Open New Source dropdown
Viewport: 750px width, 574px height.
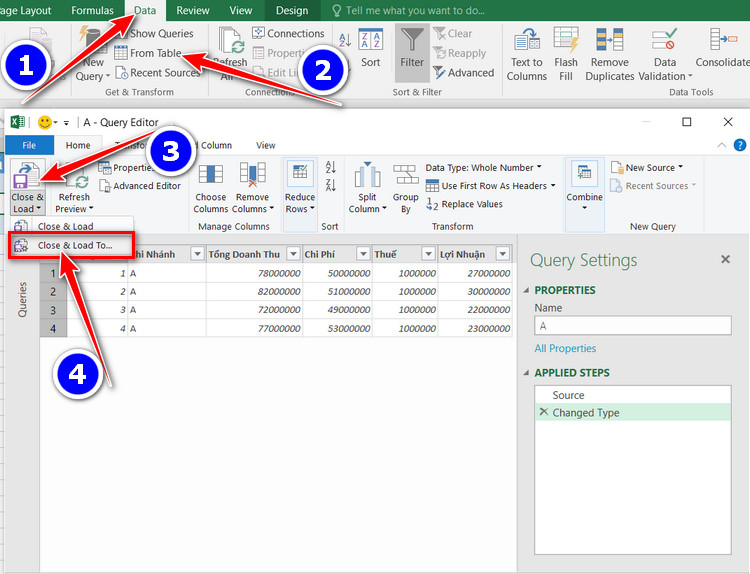click(x=647, y=167)
